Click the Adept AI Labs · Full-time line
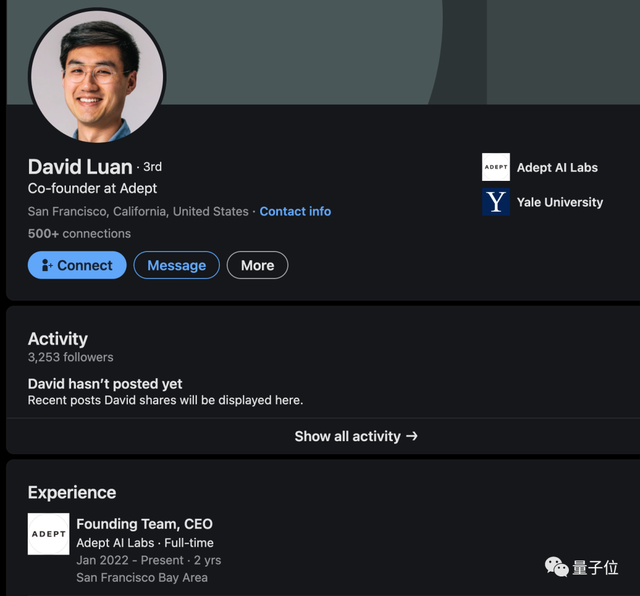The width and height of the screenshot is (640, 596). pos(145,543)
